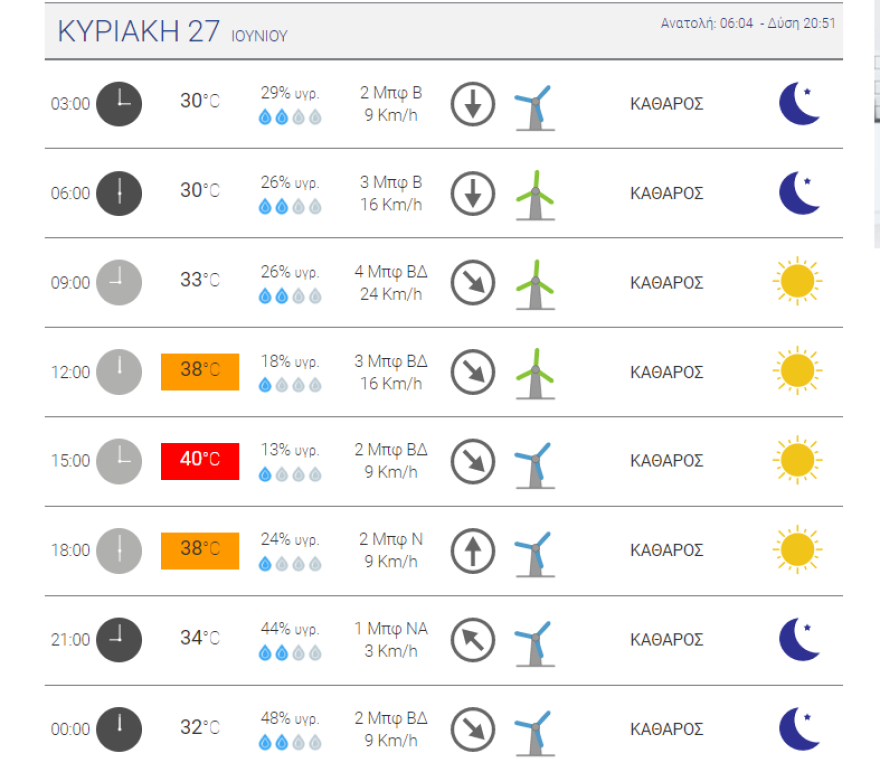Select the northwest wind arrow at 21:00
Viewport: 880px width, 772px height.
(472, 639)
